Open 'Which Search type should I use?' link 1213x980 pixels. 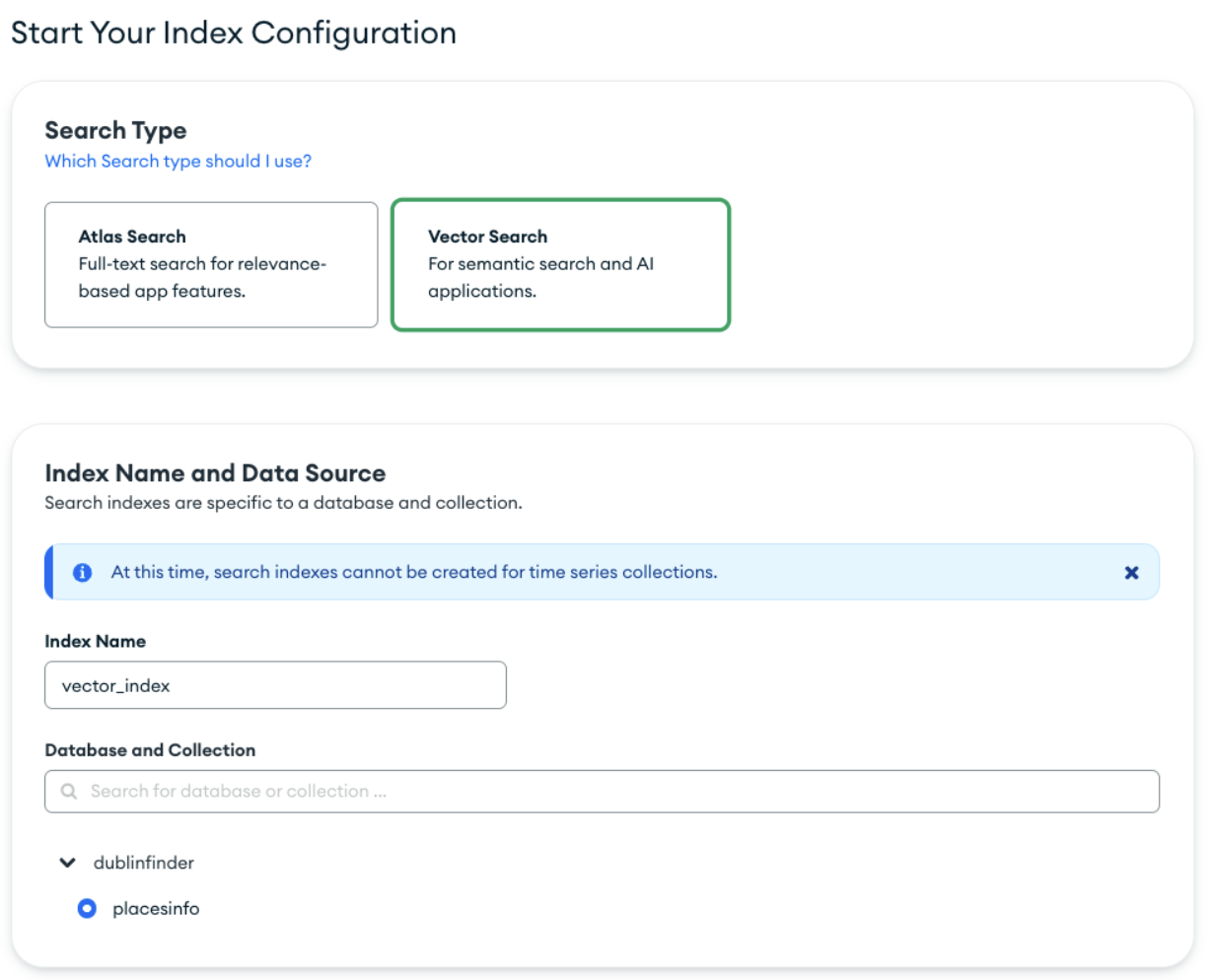[x=178, y=161]
